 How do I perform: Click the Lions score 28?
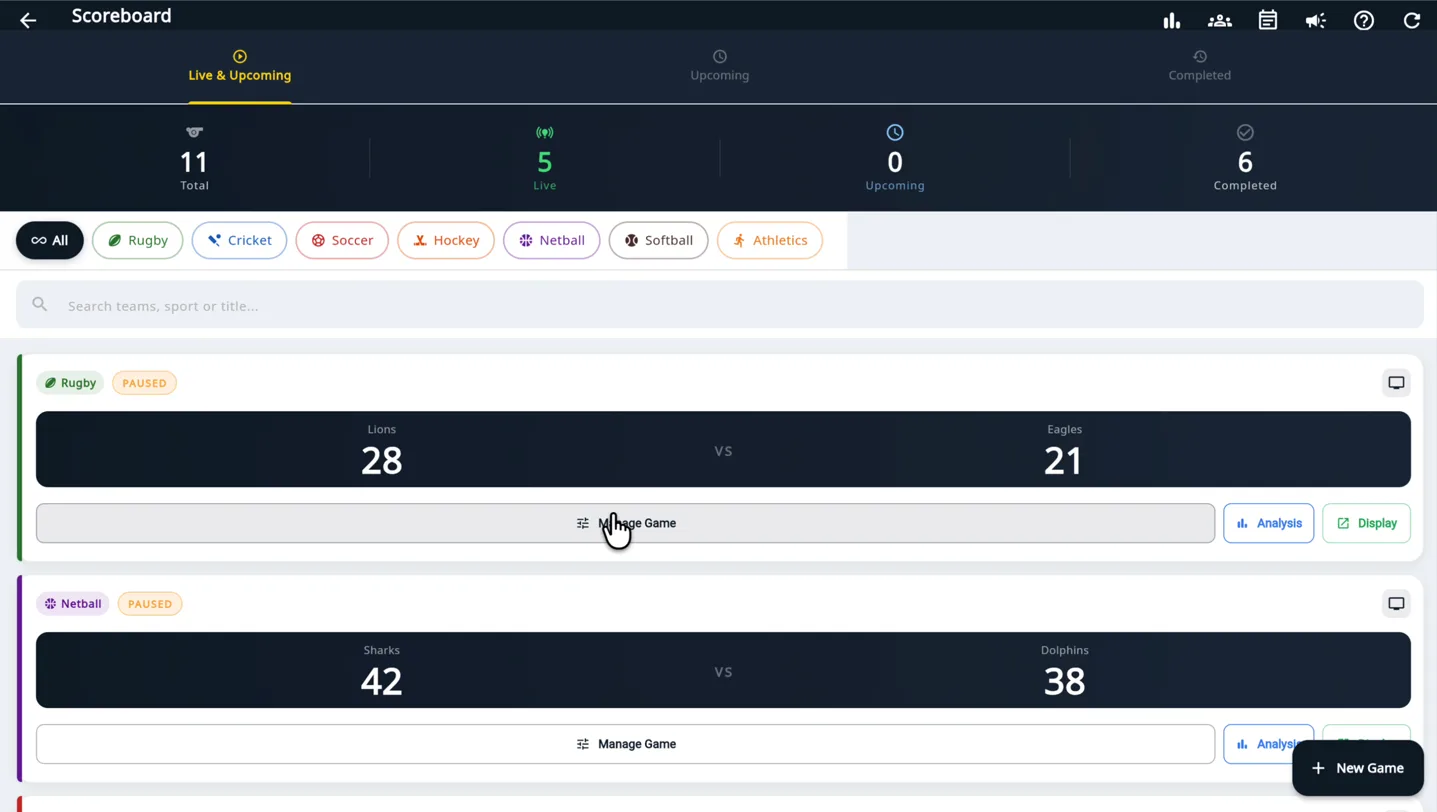click(381, 460)
